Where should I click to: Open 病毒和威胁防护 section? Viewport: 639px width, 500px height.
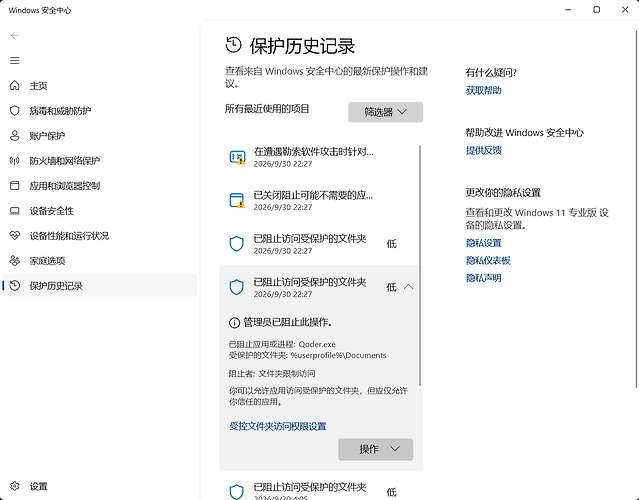99,110
